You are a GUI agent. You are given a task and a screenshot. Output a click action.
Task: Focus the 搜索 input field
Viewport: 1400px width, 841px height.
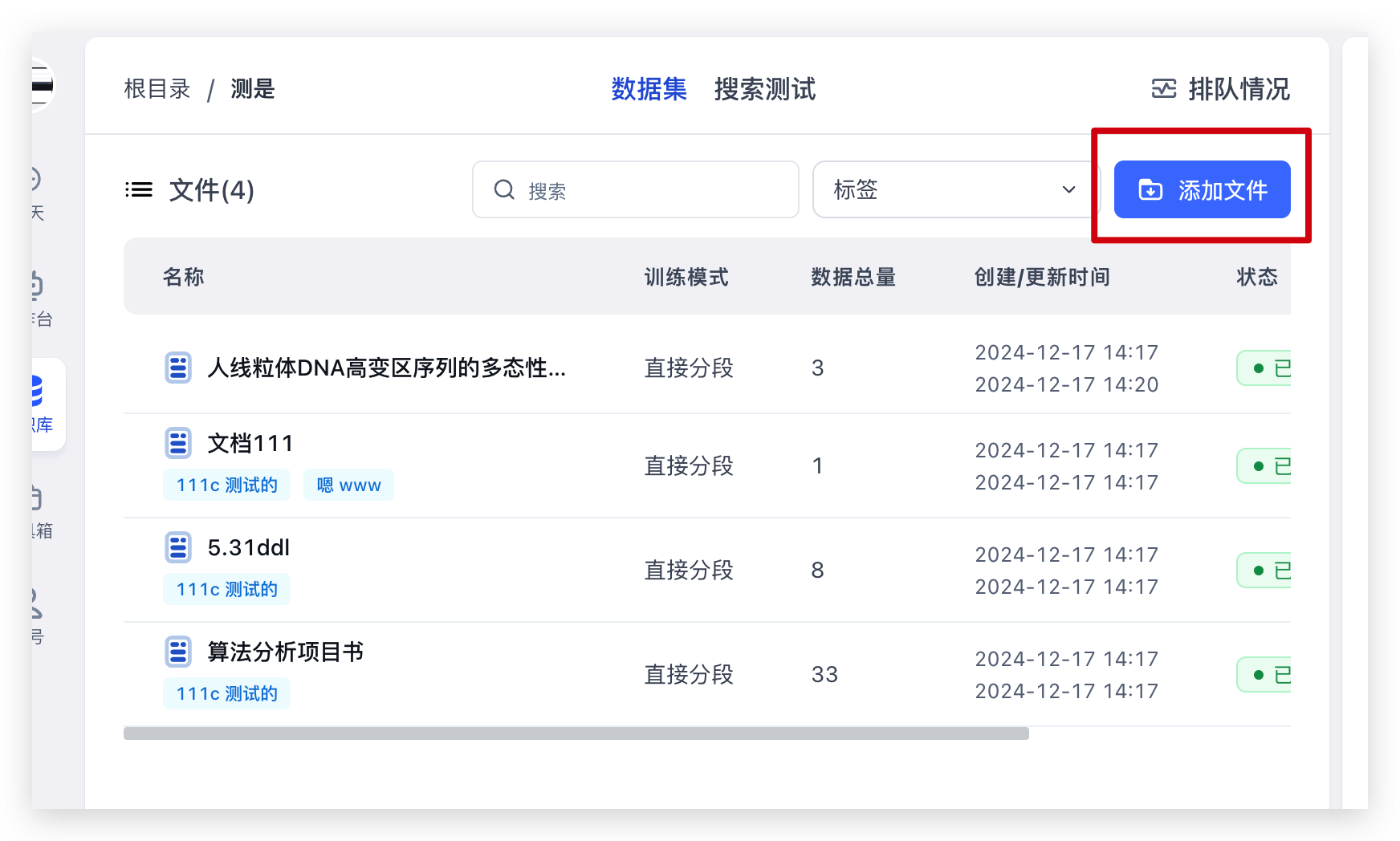650,190
